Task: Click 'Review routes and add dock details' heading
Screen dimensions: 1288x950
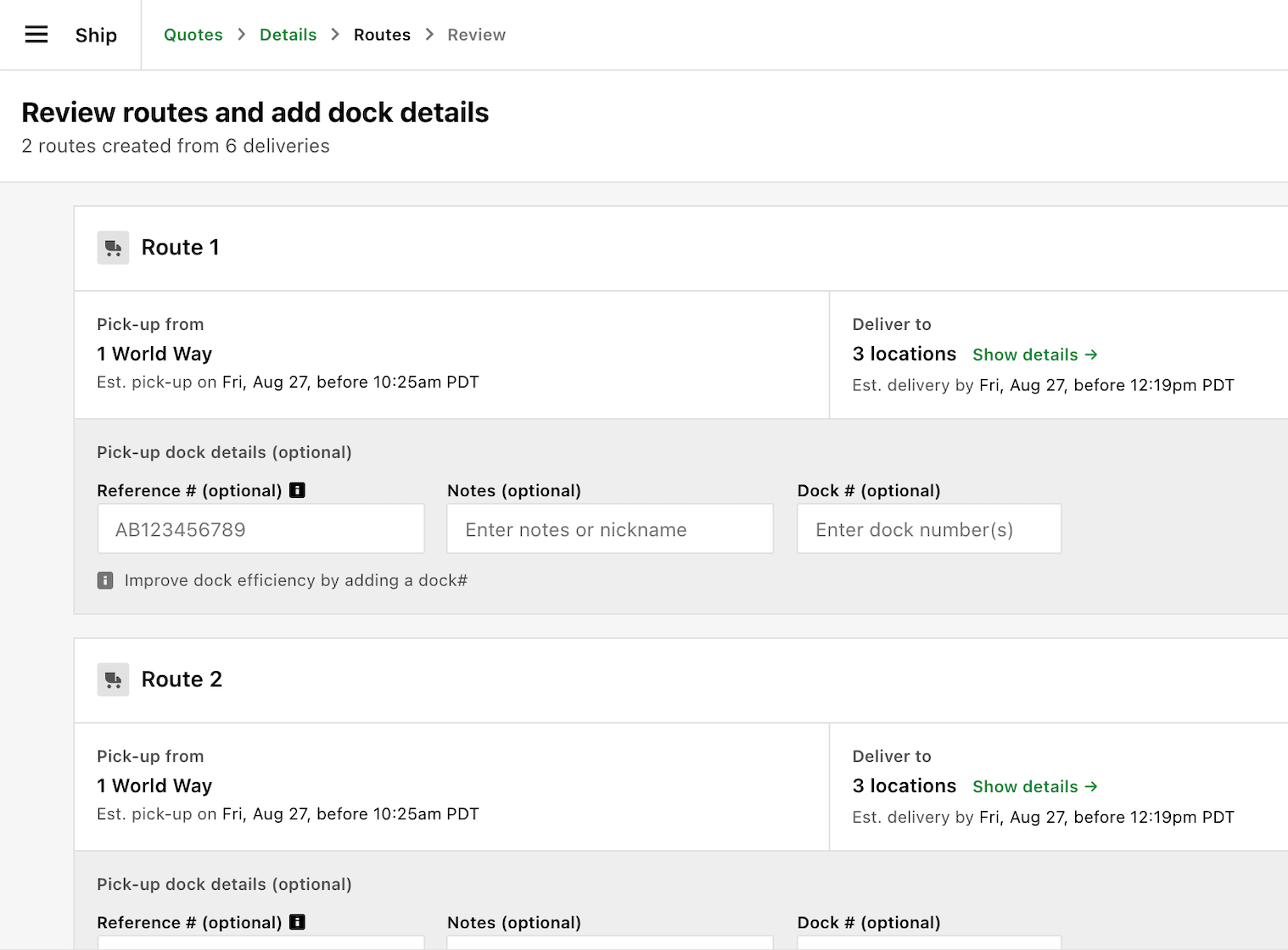Action: 255,112
